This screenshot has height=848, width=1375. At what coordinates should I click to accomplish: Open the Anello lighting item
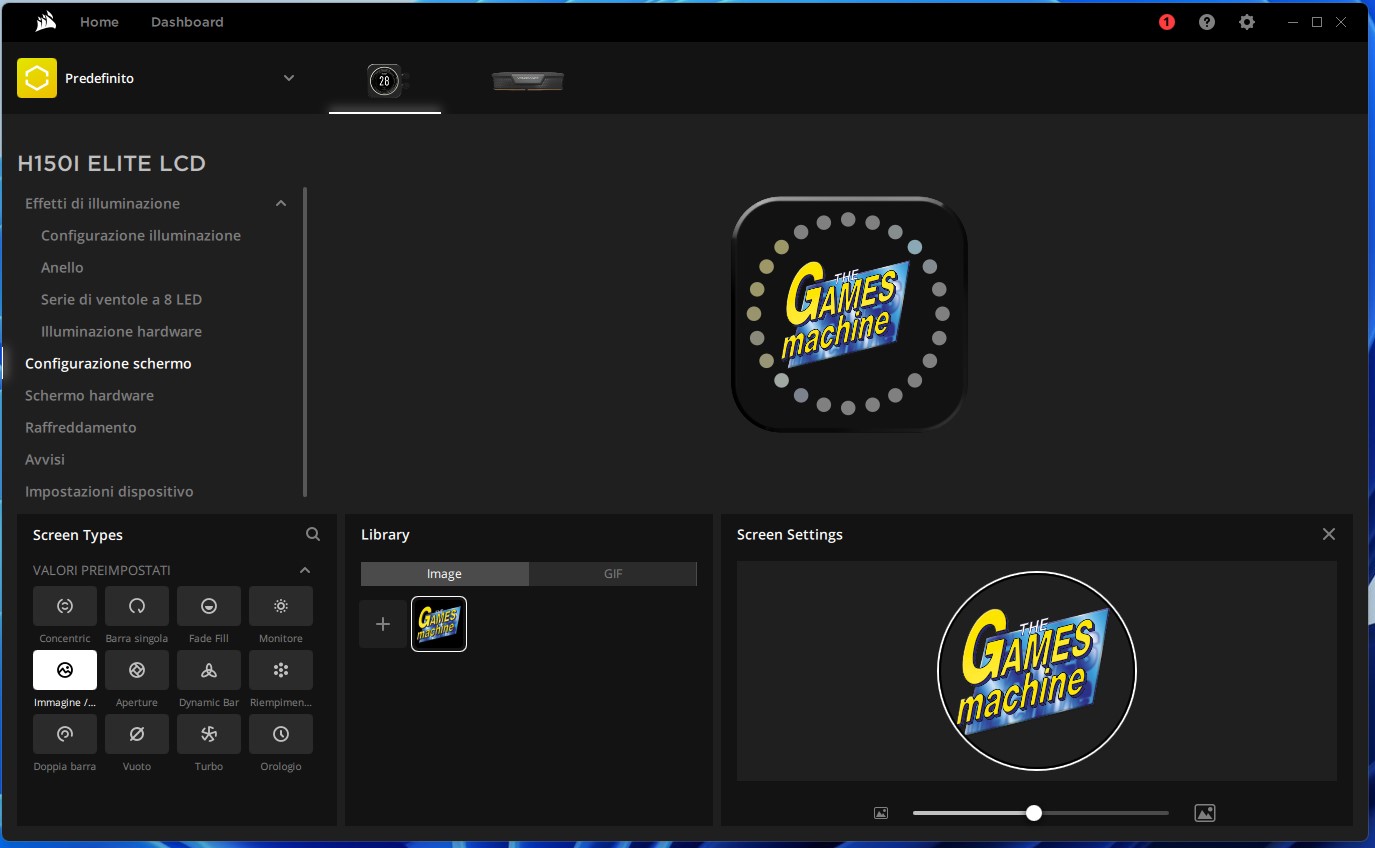click(x=62, y=267)
